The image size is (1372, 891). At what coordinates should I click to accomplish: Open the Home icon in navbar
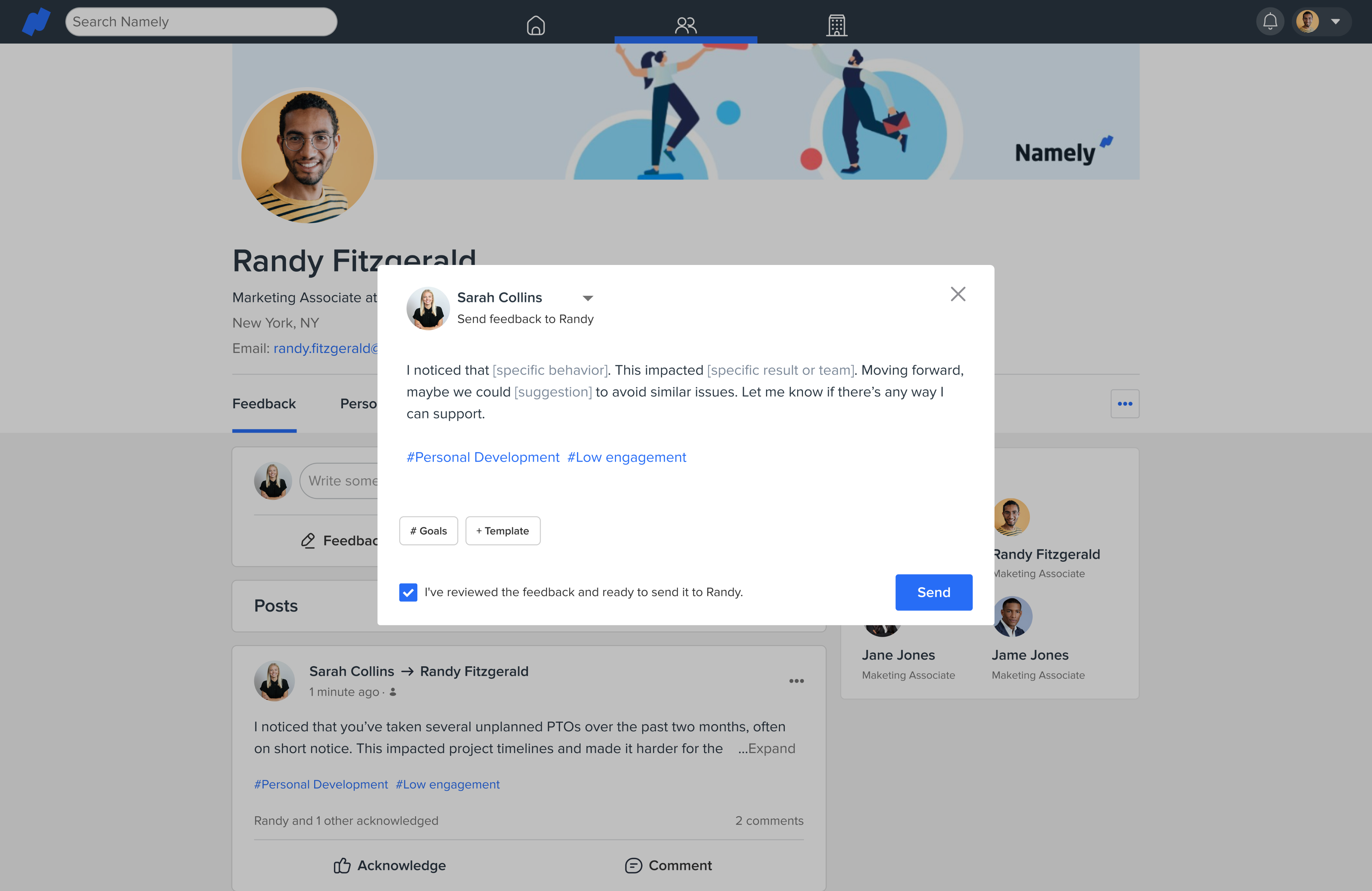click(536, 25)
